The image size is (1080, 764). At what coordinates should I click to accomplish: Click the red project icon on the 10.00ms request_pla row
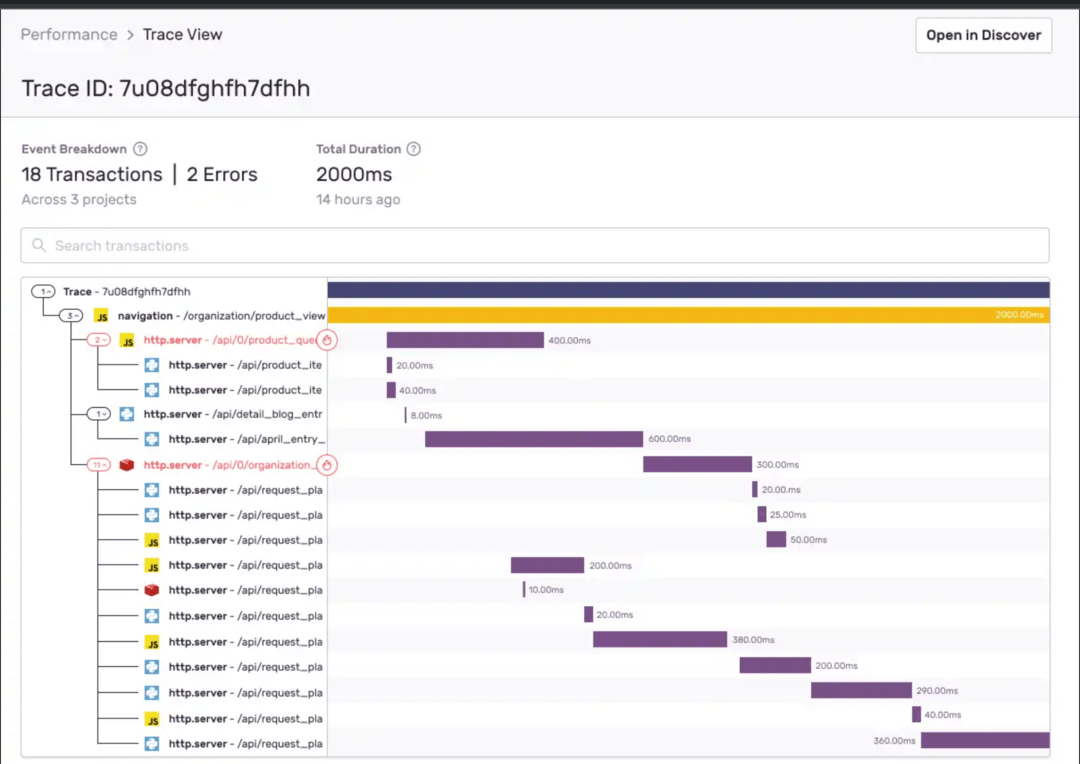(x=152, y=590)
